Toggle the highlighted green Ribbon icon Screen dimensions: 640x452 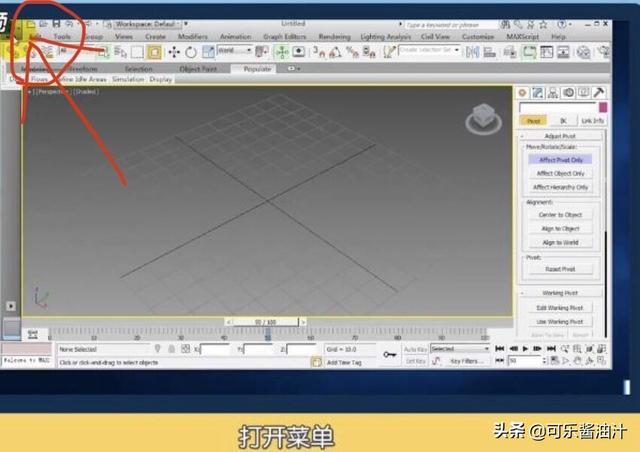(529, 52)
